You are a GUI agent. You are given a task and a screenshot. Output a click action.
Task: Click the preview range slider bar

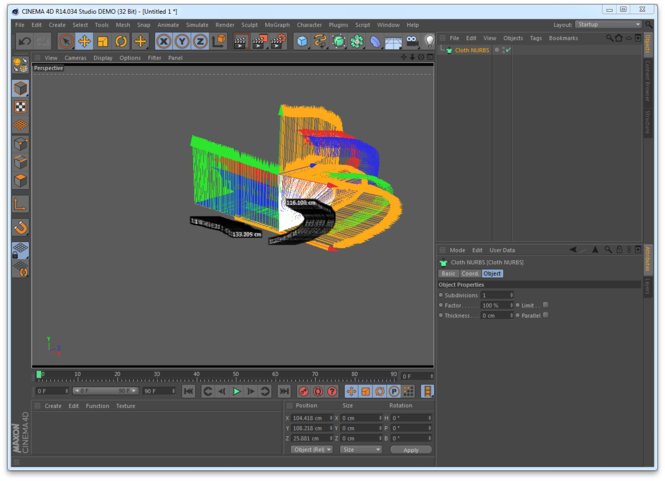[x=106, y=391]
